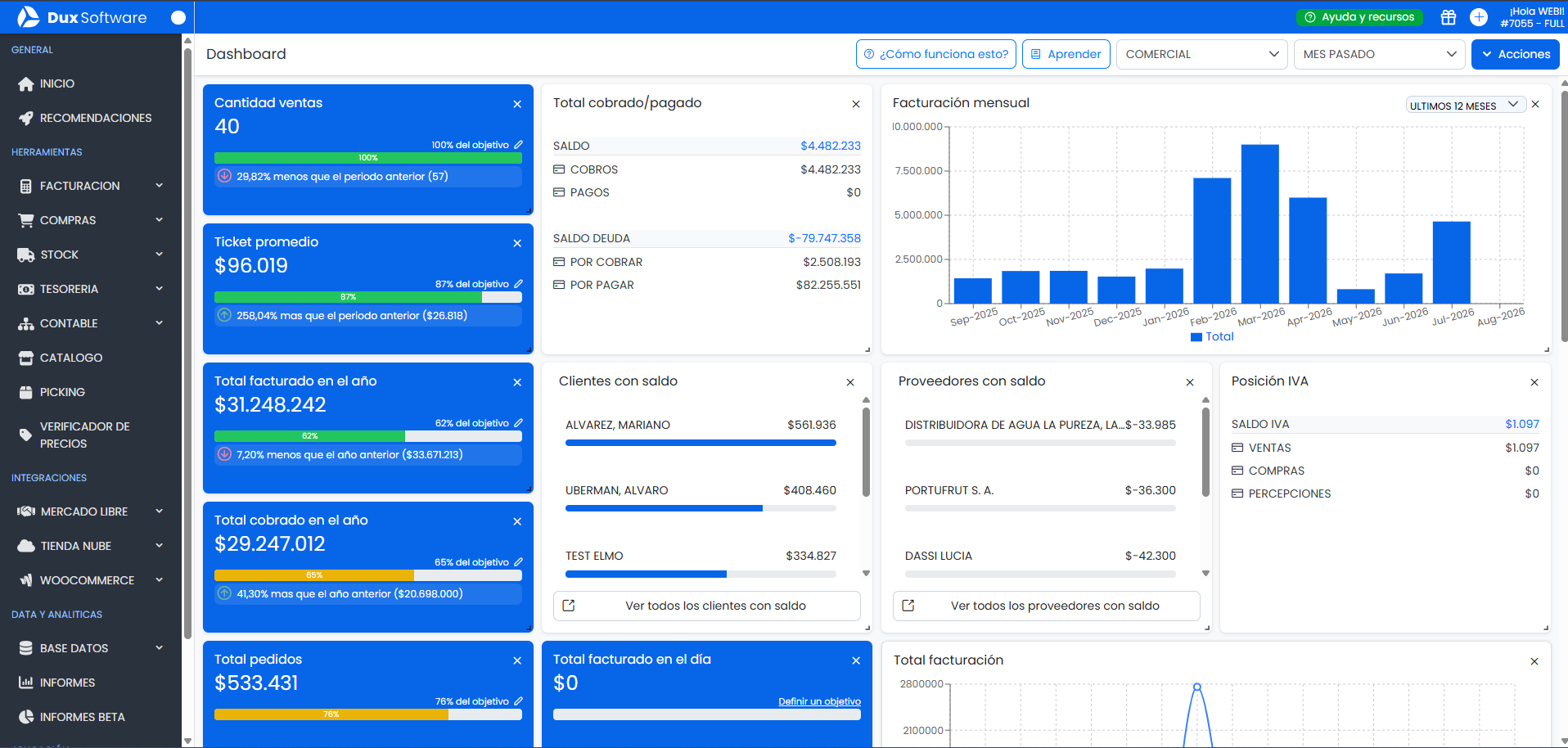Toggle the sidebar switch next to Dux Software
Viewport: 1568px width, 748px height.
[178, 17]
